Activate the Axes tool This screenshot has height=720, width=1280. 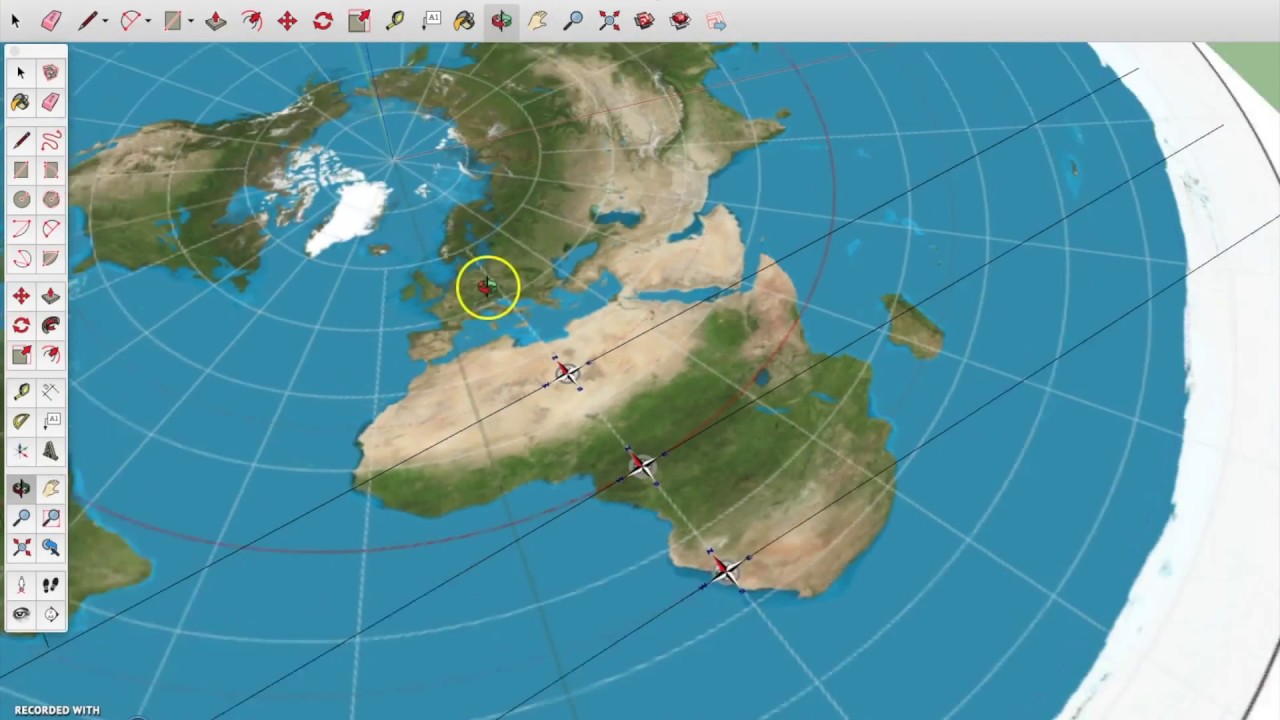pyautogui.click(x=21, y=451)
